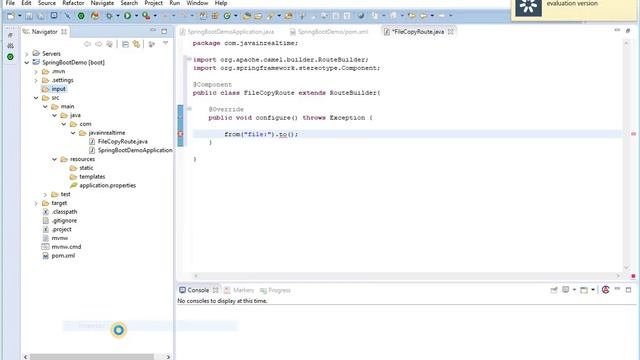Open the Edit menu
640x360 pixels.
coord(26,3)
